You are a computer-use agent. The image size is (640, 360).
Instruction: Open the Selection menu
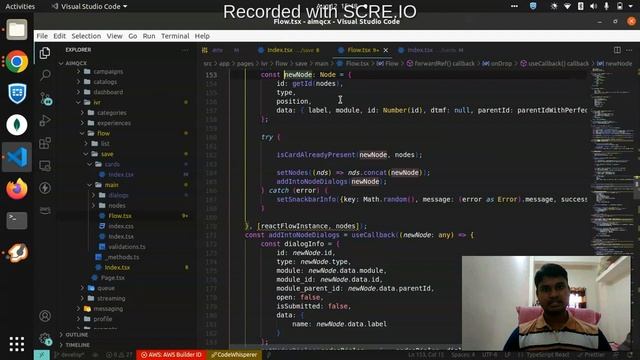click(x=86, y=36)
